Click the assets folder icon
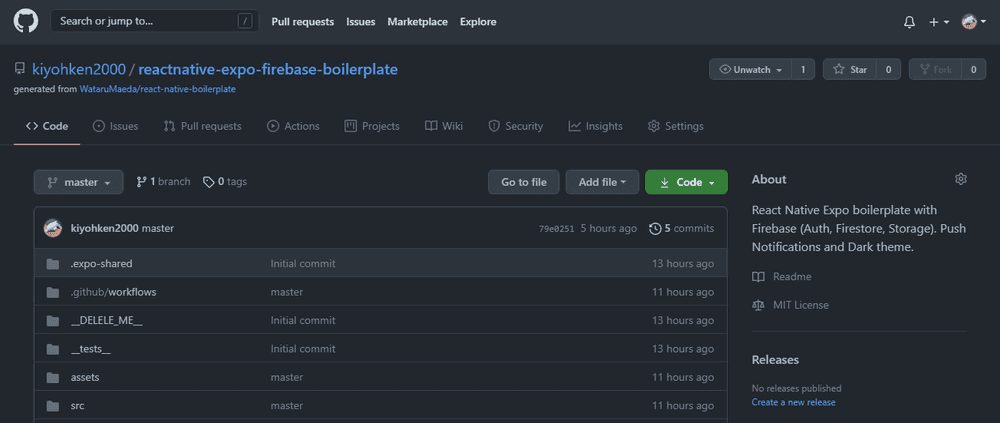1000x423 pixels. point(53,378)
